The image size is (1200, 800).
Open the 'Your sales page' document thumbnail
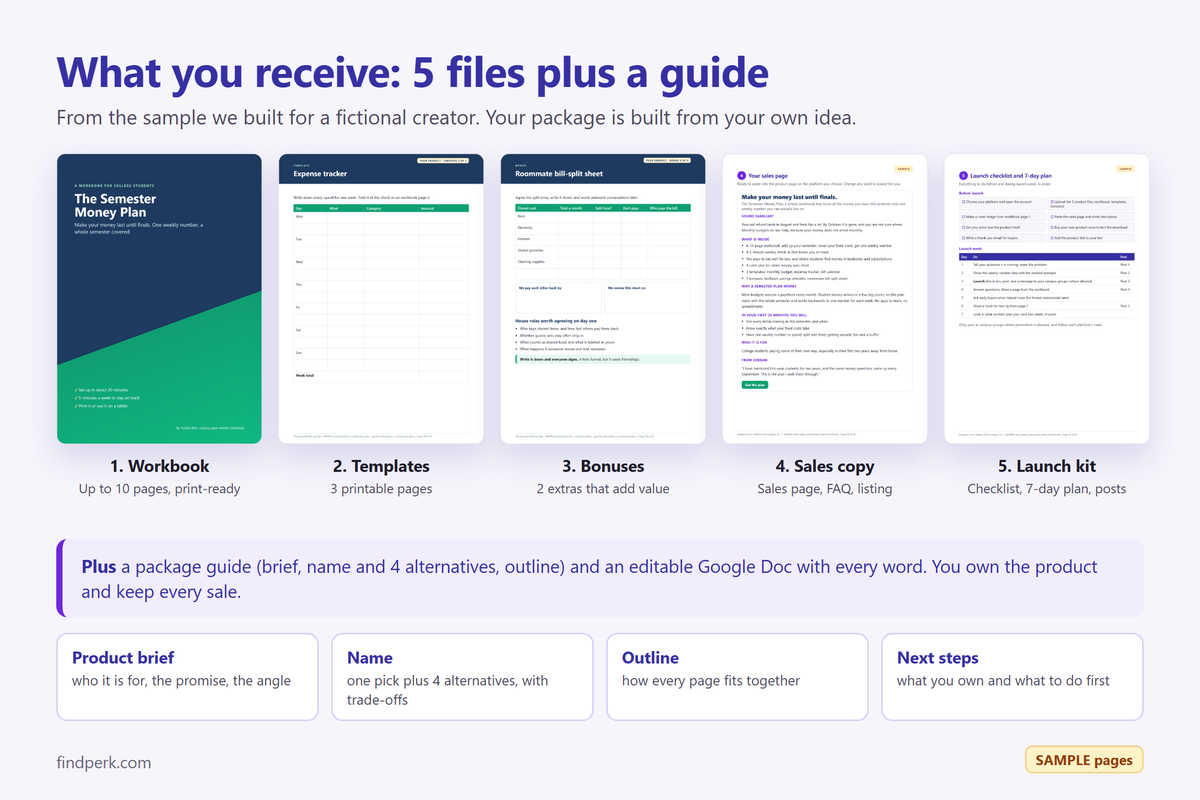[825, 298]
